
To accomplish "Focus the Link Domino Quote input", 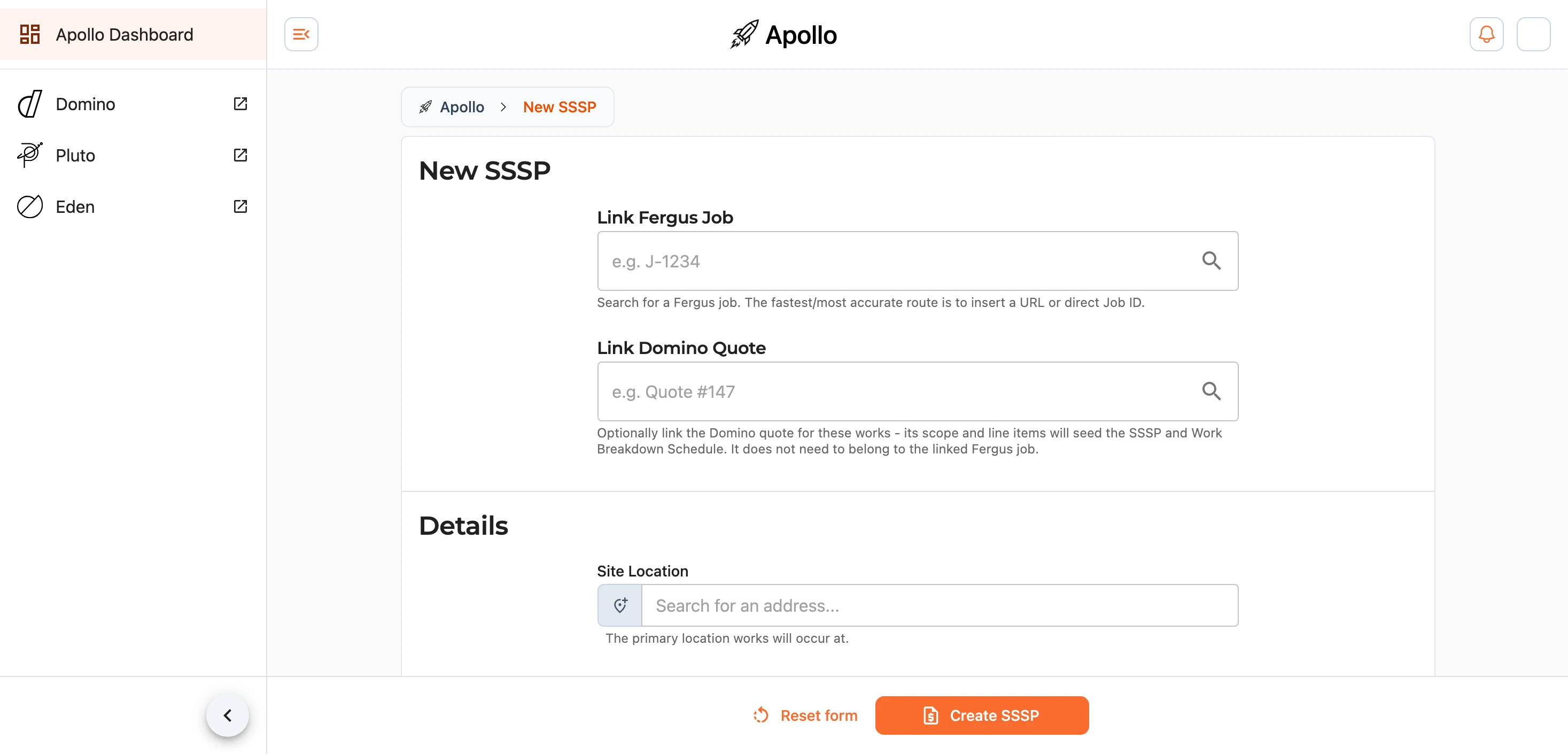I will [x=917, y=391].
